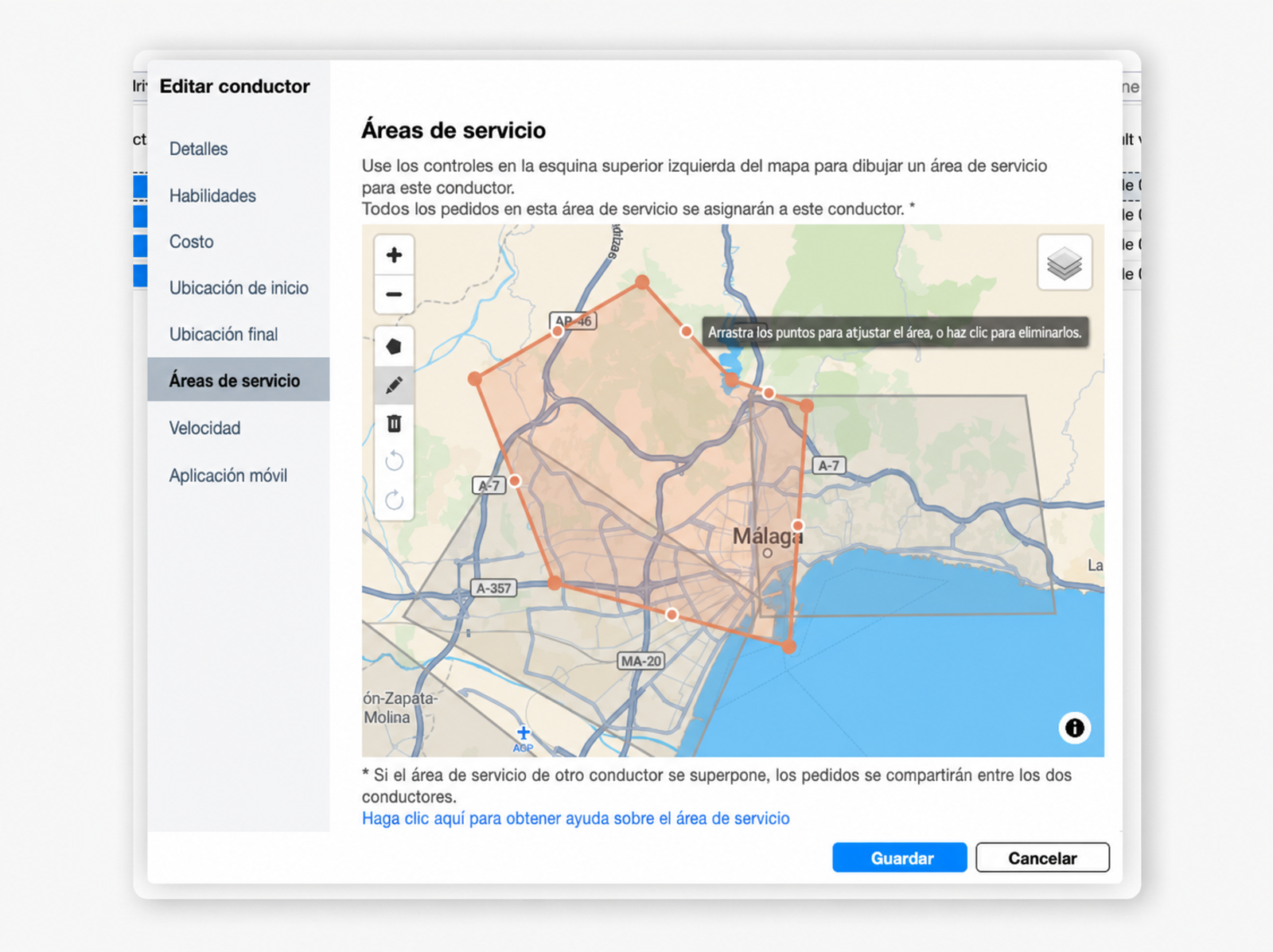Open the Velocidad section
Screen dimensions: 1273x952
tap(204, 428)
